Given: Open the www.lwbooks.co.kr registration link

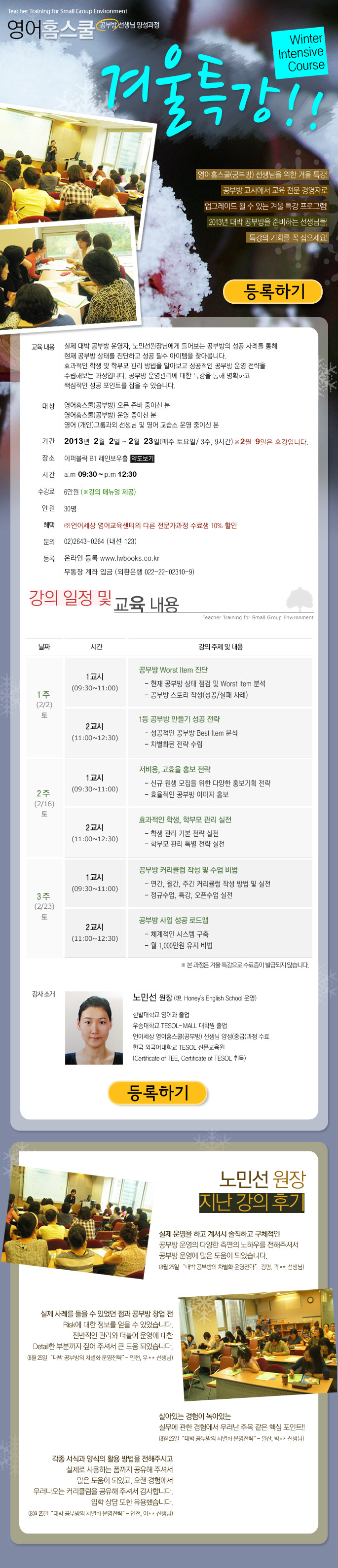Looking at the screenshot, I should click(129, 558).
